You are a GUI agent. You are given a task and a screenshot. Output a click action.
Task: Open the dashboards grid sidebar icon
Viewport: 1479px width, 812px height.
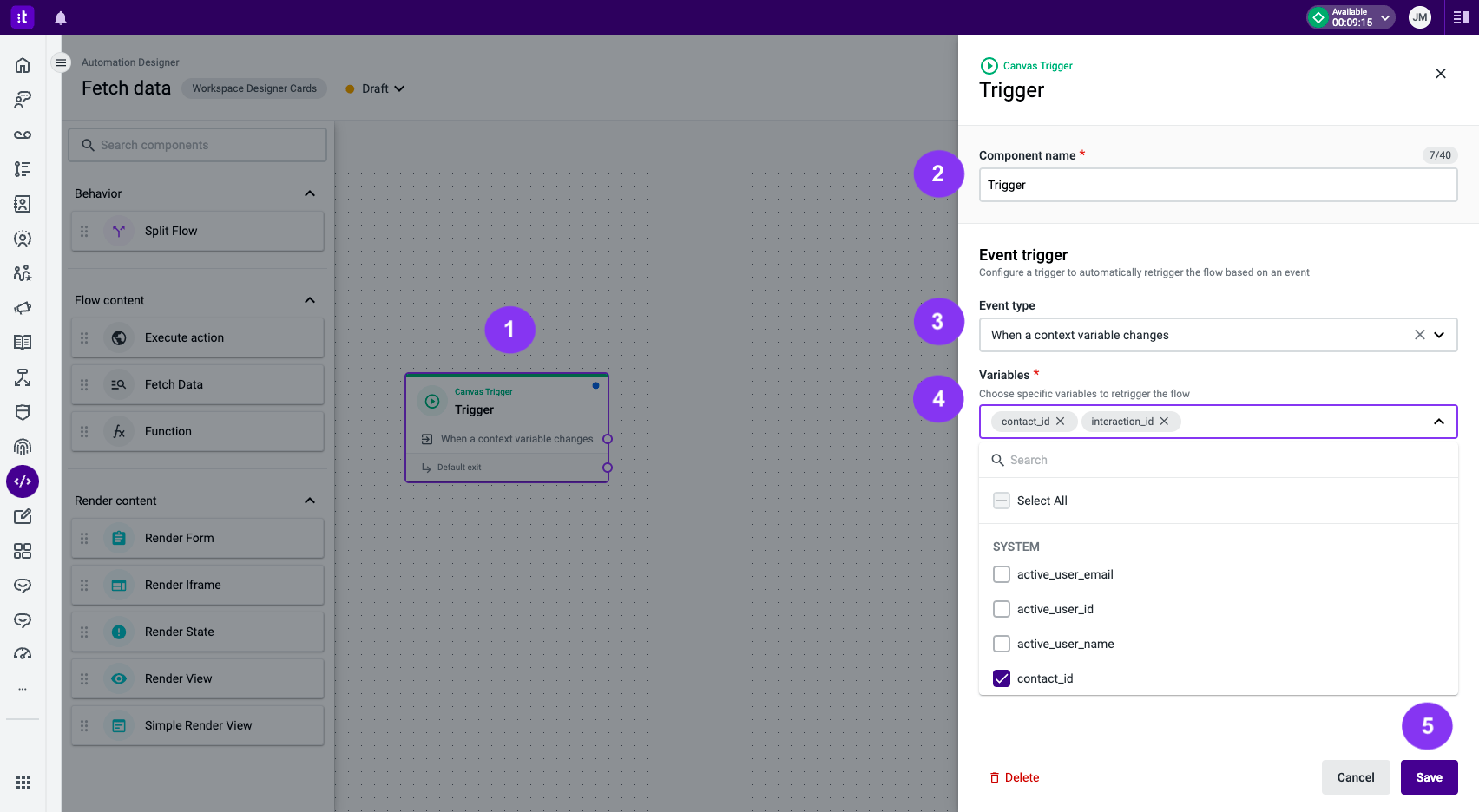23,551
